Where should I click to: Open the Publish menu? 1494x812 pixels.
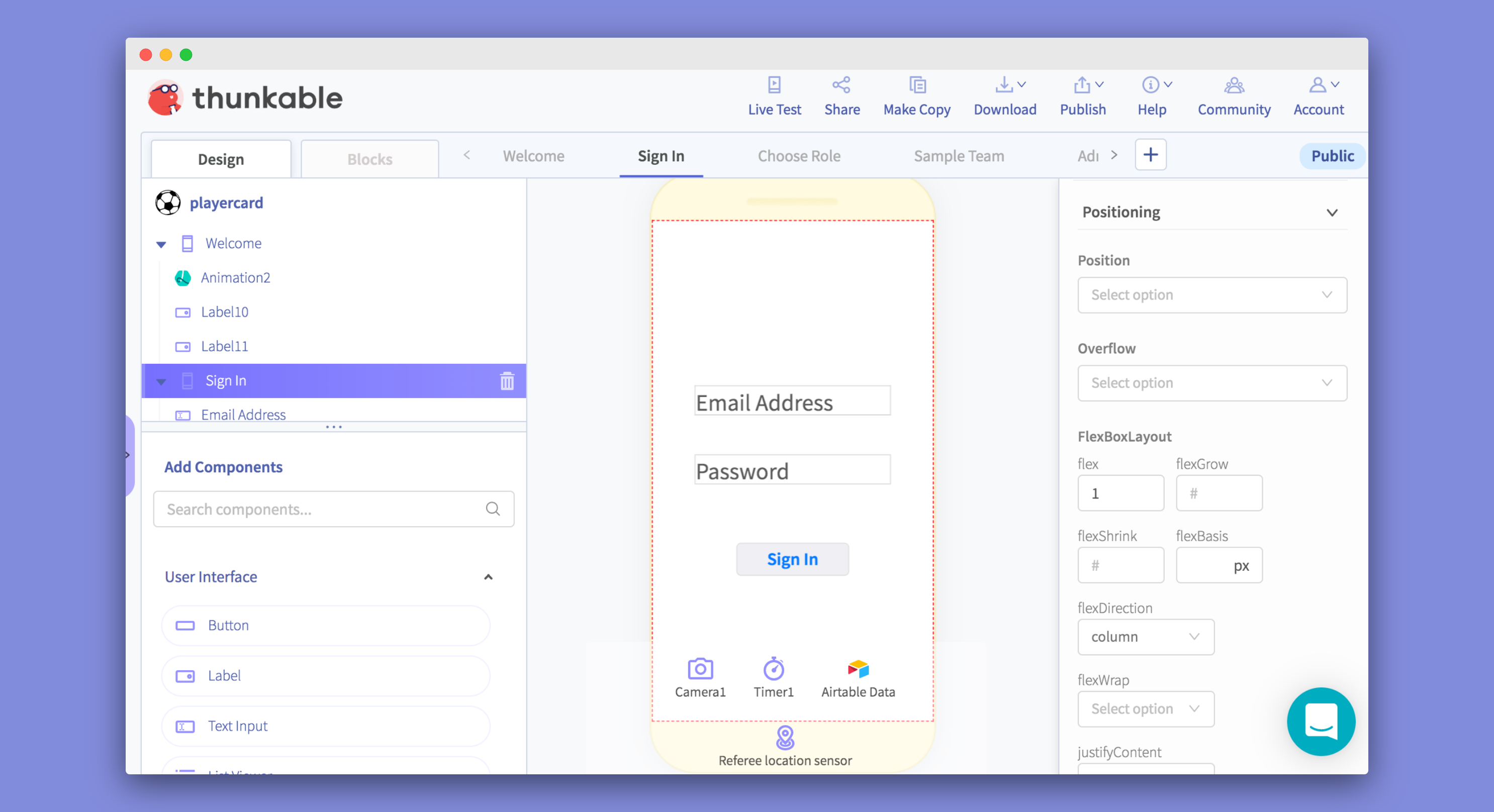click(1082, 97)
